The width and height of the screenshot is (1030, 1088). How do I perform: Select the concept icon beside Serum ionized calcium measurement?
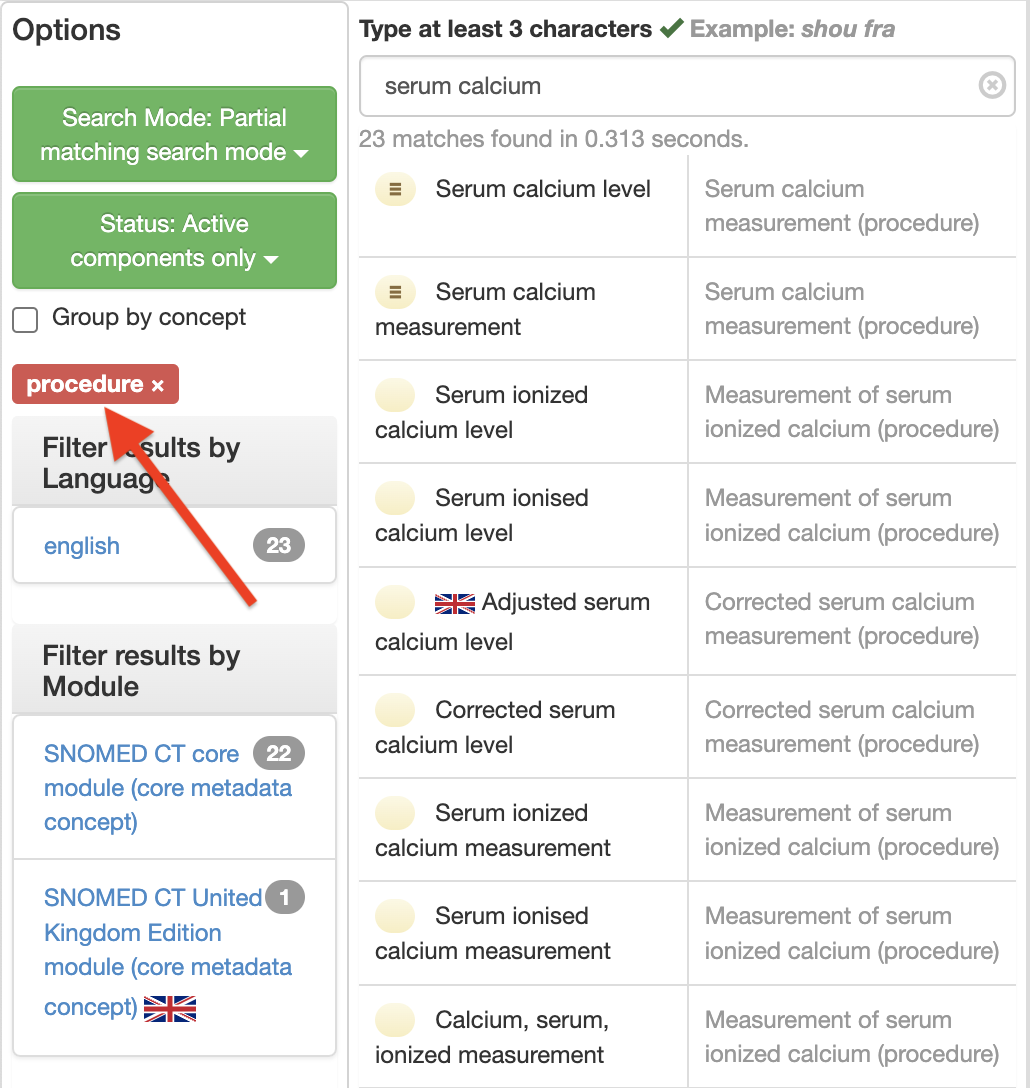click(395, 813)
